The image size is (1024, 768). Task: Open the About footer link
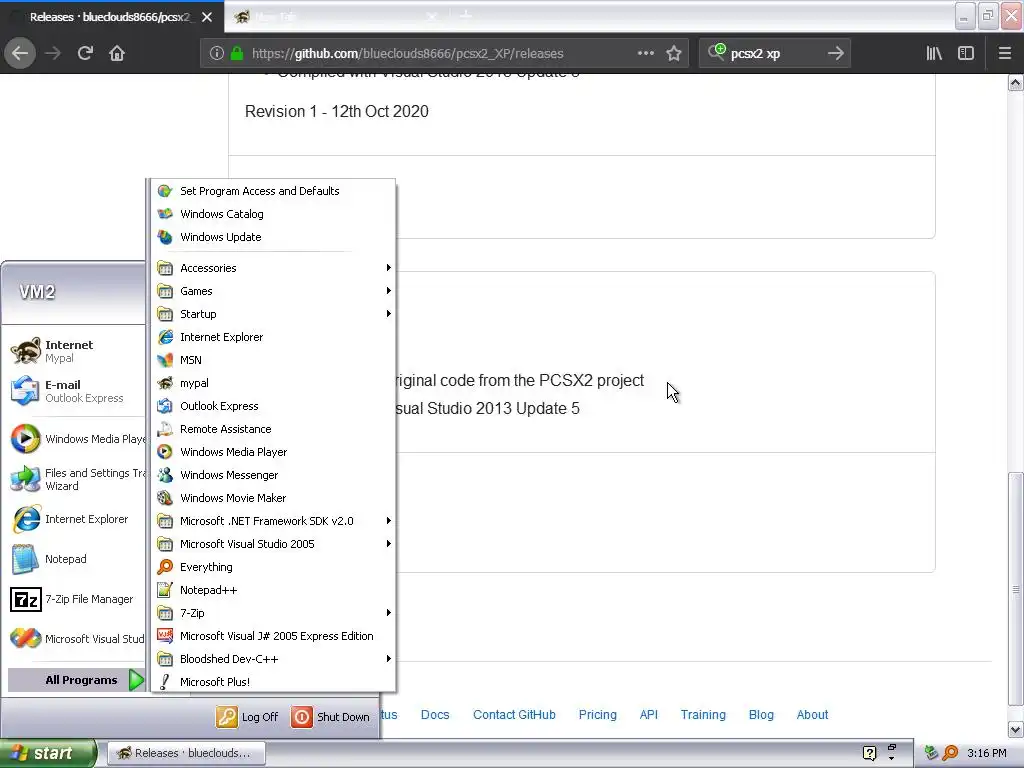point(812,714)
